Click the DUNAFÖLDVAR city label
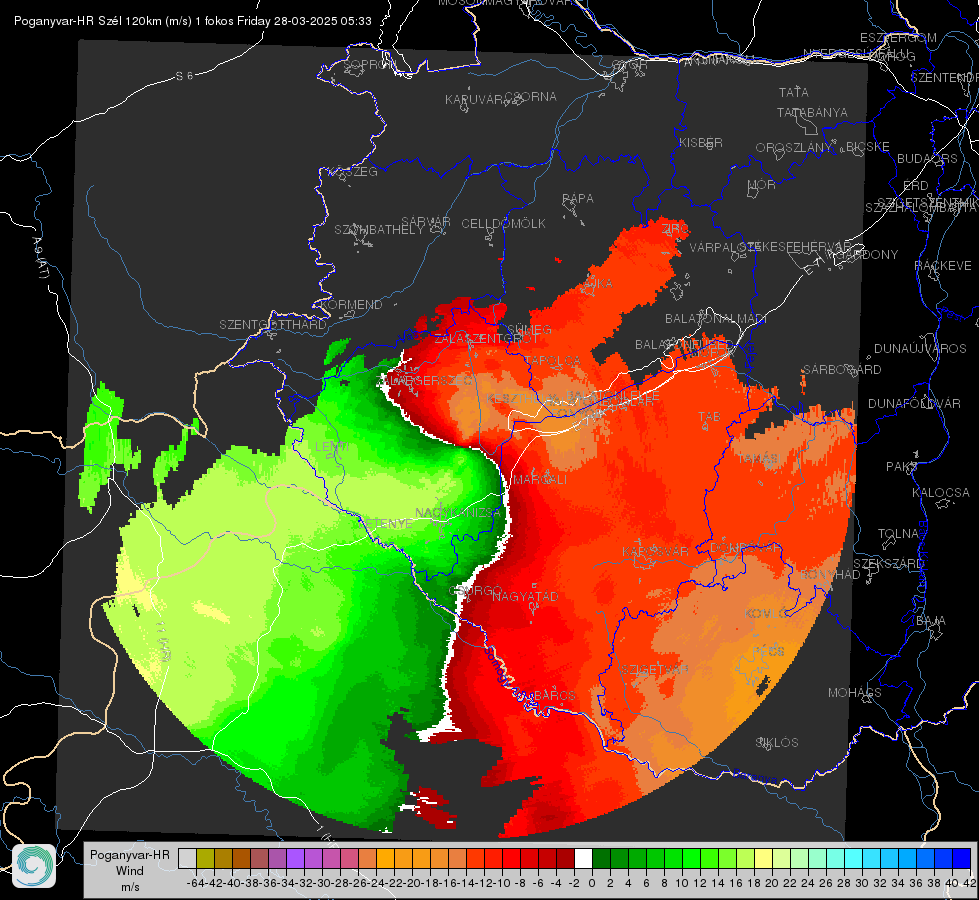This screenshot has height=900, width=979. pos(914,403)
